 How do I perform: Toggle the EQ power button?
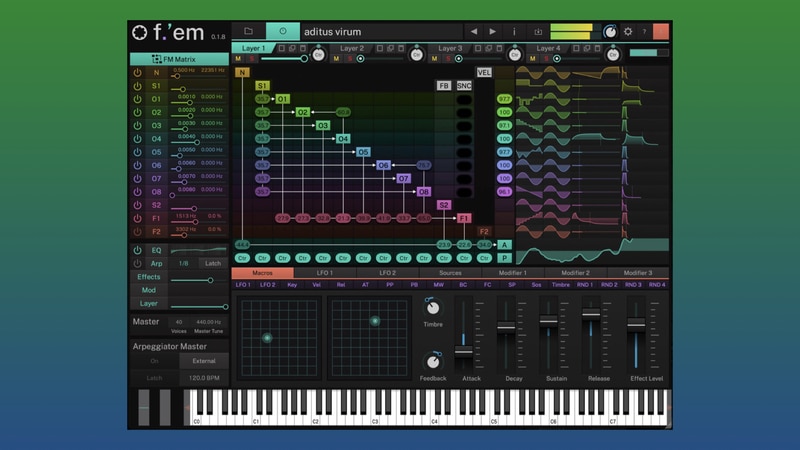point(138,250)
